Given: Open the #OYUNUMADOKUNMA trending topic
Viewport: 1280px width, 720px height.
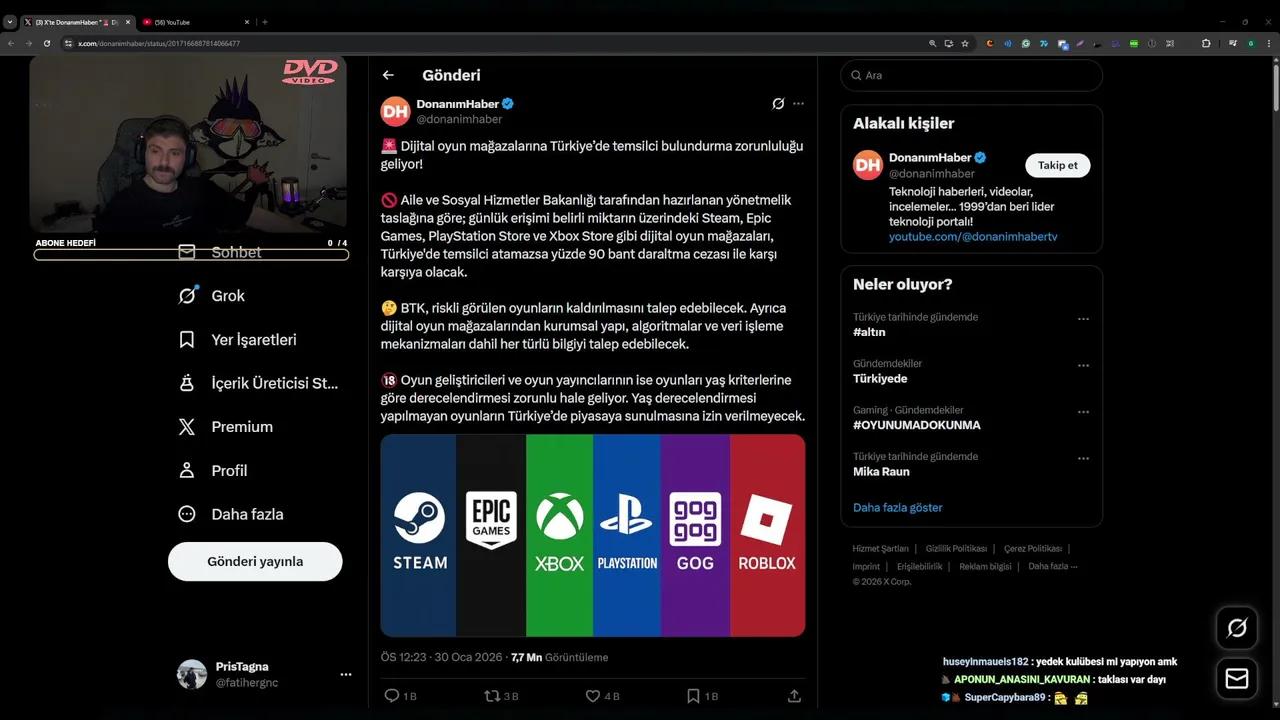Looking at the screenshot, I should 917,425.
